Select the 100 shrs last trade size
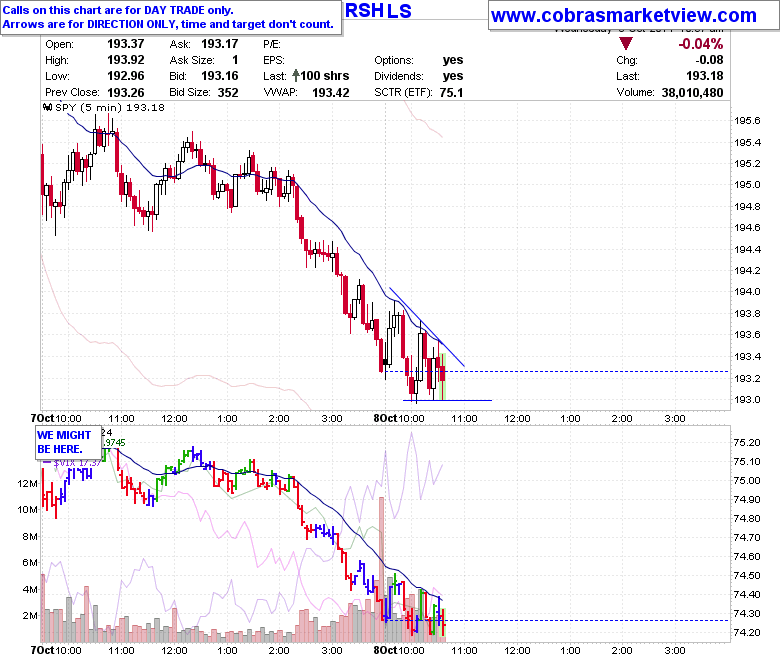 click(x=325, y=76)
